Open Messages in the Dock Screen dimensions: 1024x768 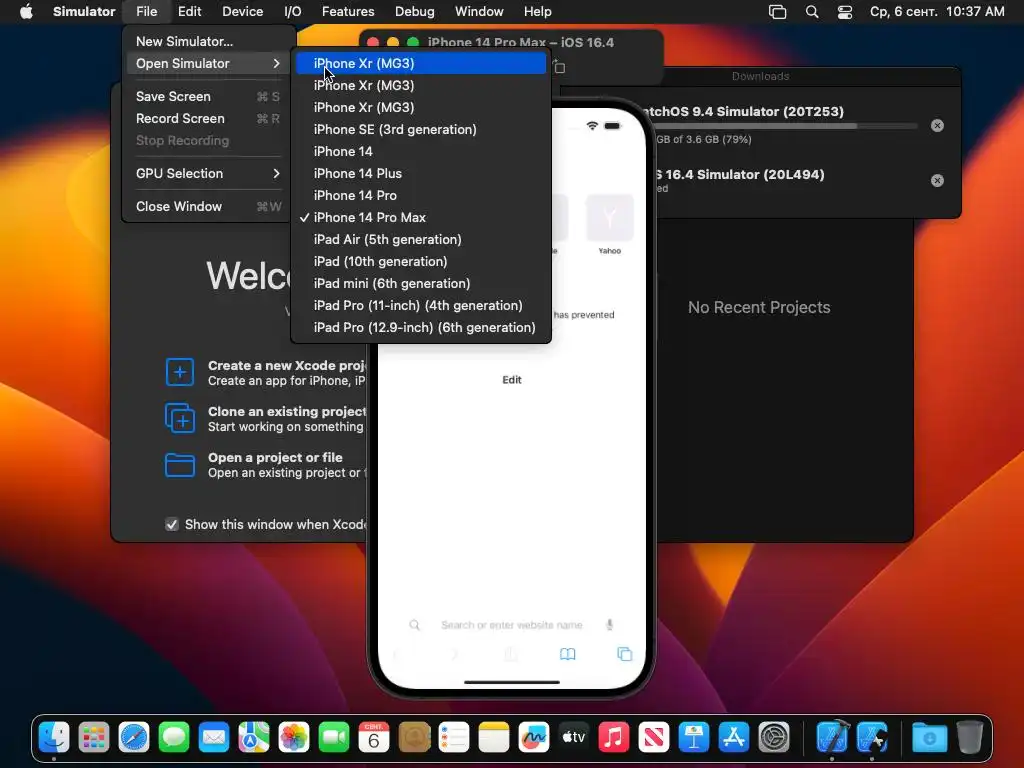174,738
